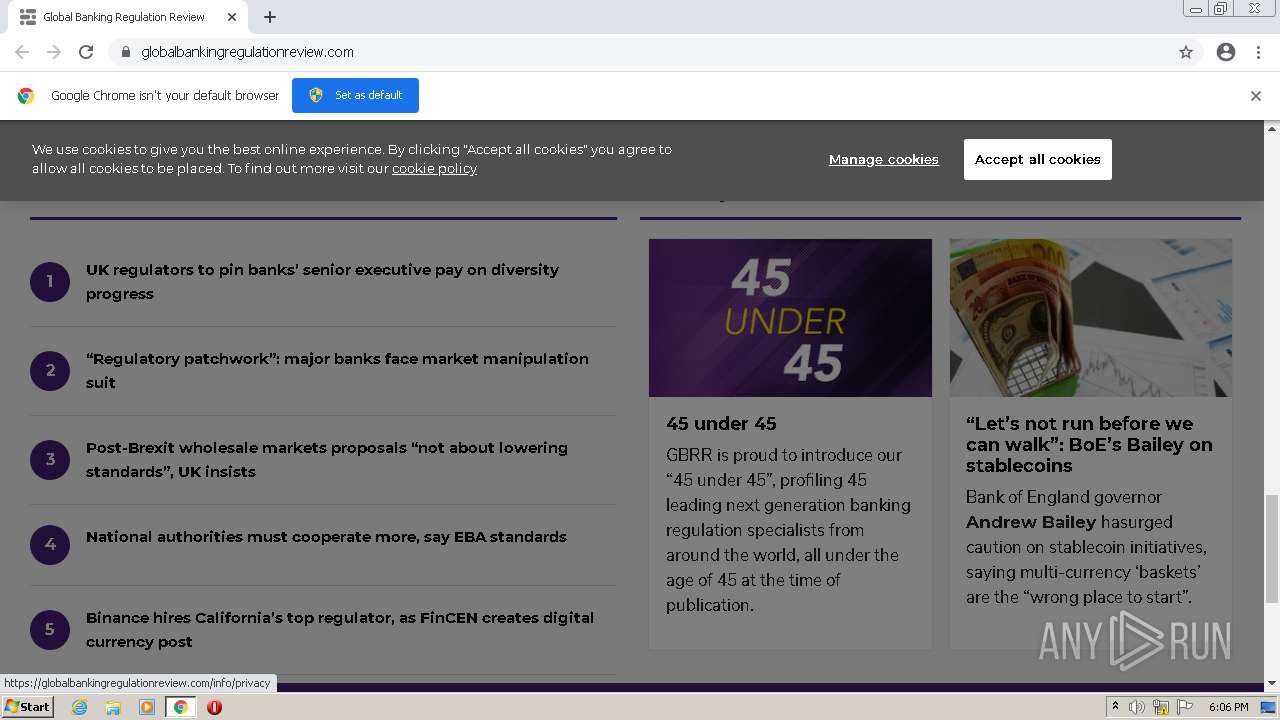
Task: Reload the page with refresh icon
Action: pos(86,52)
